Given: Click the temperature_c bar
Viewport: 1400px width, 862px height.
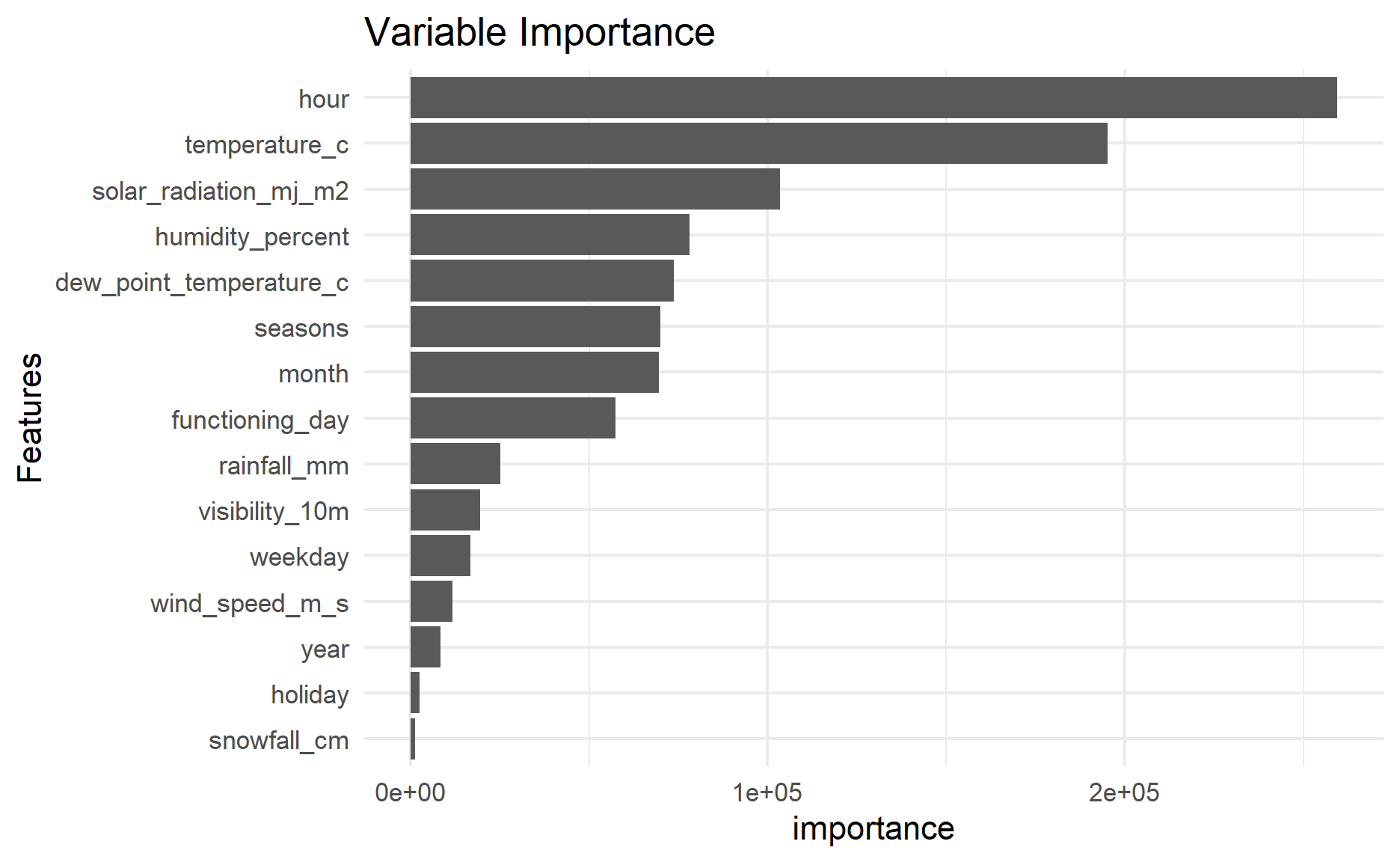Looking at the screenshot, I should click(758, 144).
